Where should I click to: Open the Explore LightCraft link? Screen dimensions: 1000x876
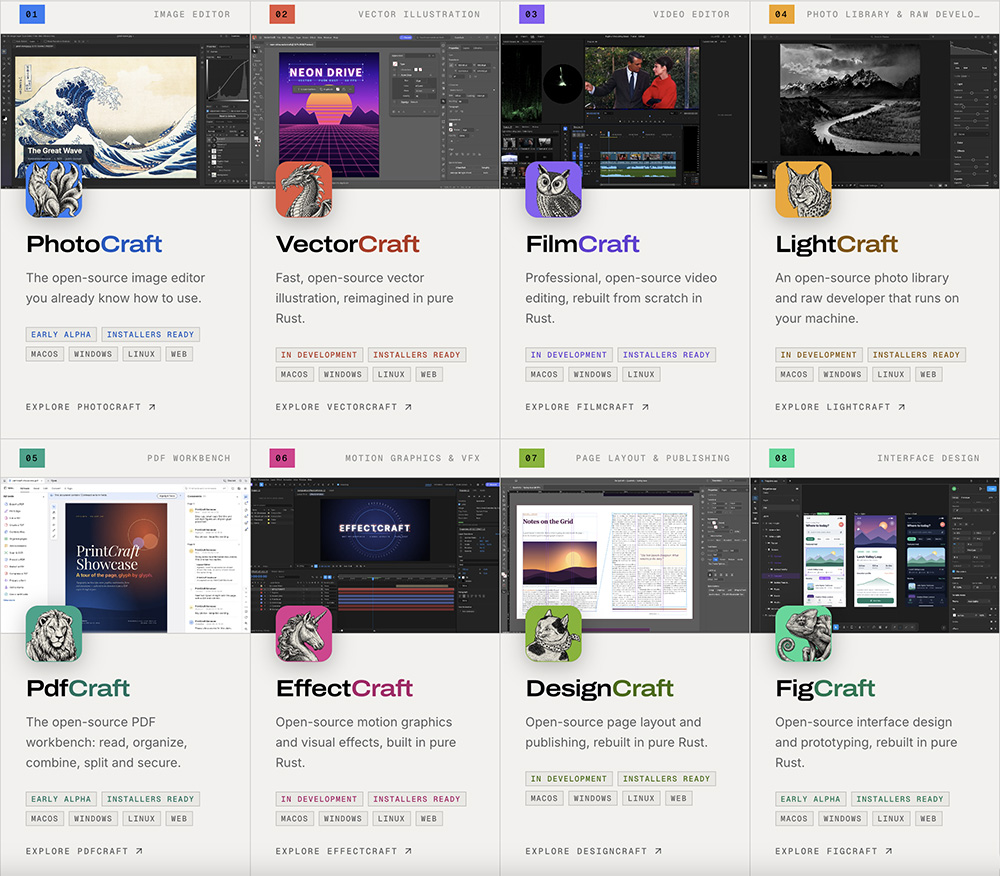pyautogui.click(x=840, y=407)
